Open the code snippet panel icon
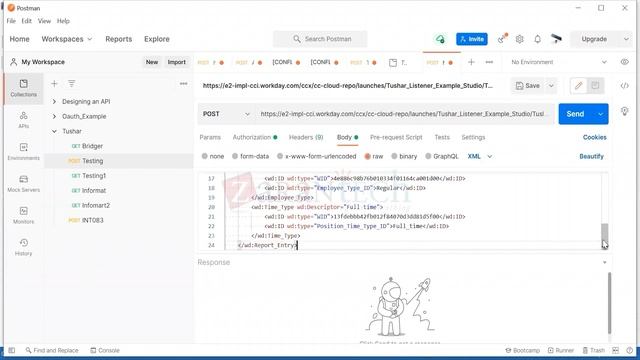Viewport: 640px width, 360px height. [x=624, y=86]
